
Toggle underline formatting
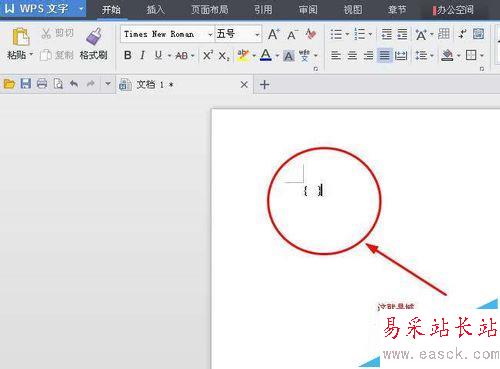point(159,55)
